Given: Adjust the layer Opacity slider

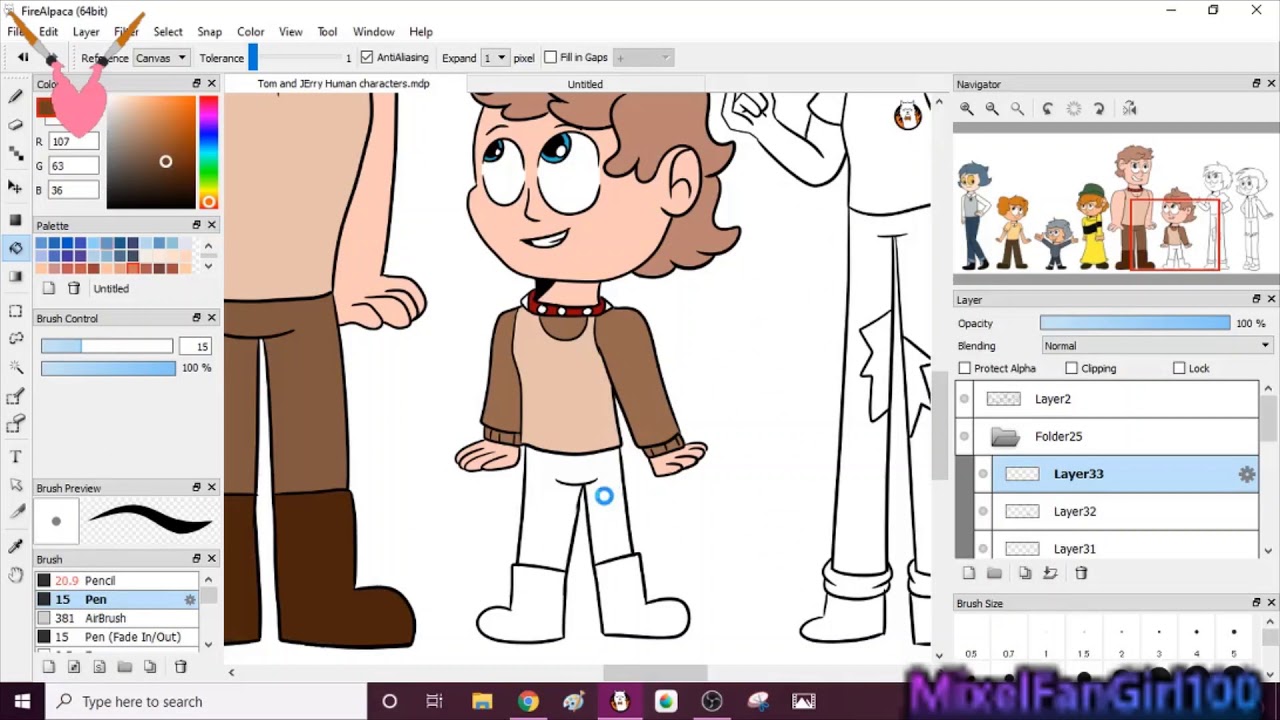Looking at the screenshot, I should [1135, 323].
